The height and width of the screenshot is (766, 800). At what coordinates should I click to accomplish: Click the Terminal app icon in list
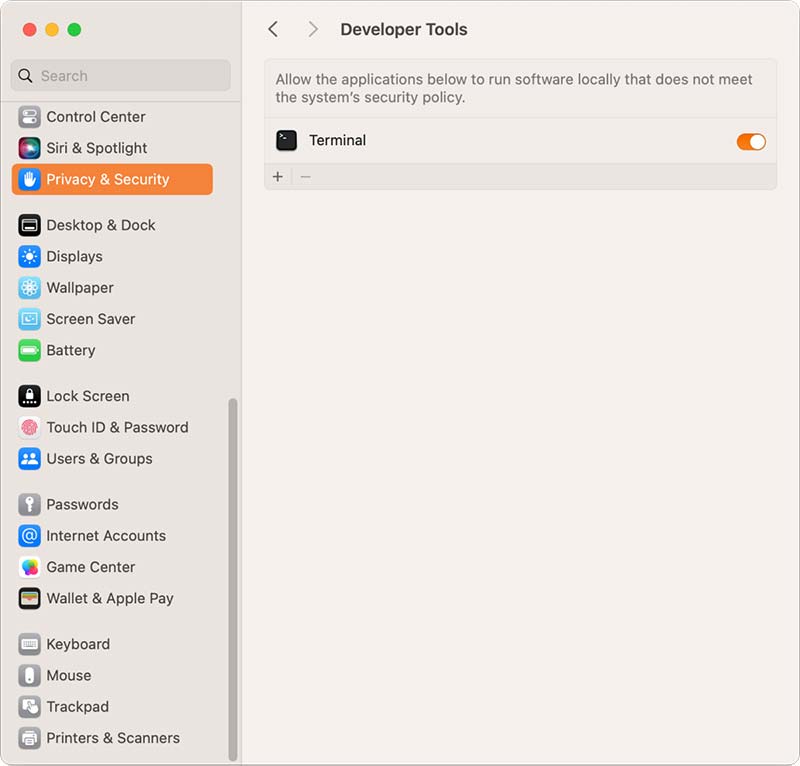(x=287, y=141)
